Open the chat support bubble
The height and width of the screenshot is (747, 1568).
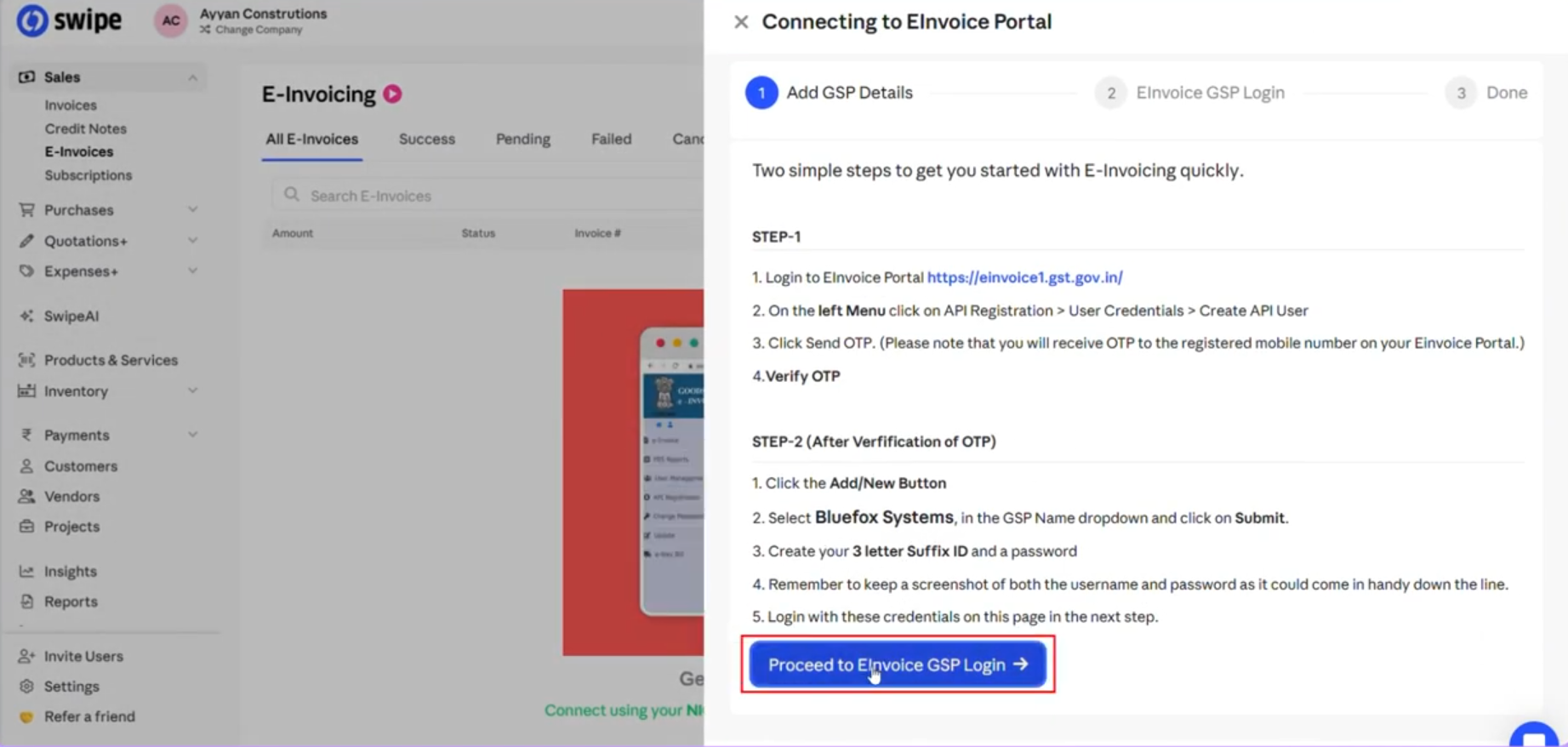click(1534, 736)
